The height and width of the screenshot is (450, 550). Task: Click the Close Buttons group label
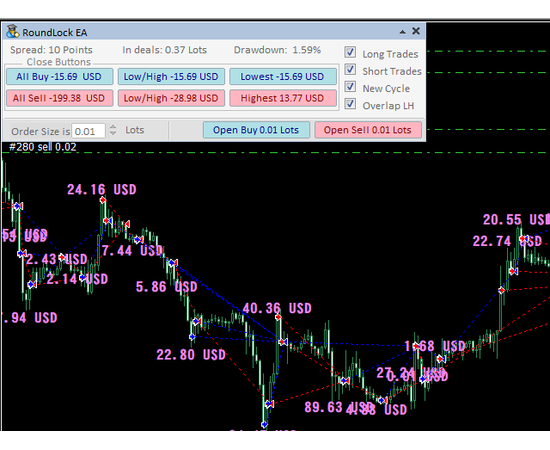(x=59, y=62)
